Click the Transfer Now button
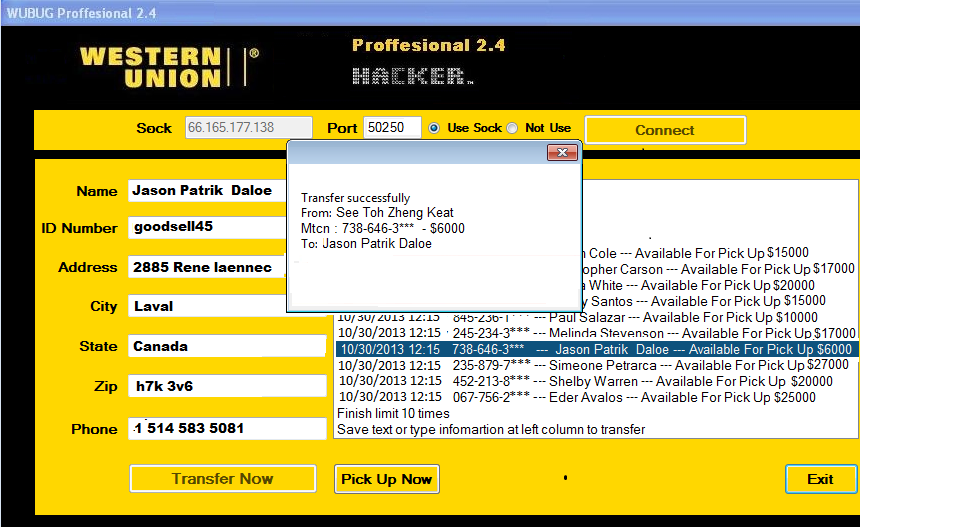 (x=222, y=479)
